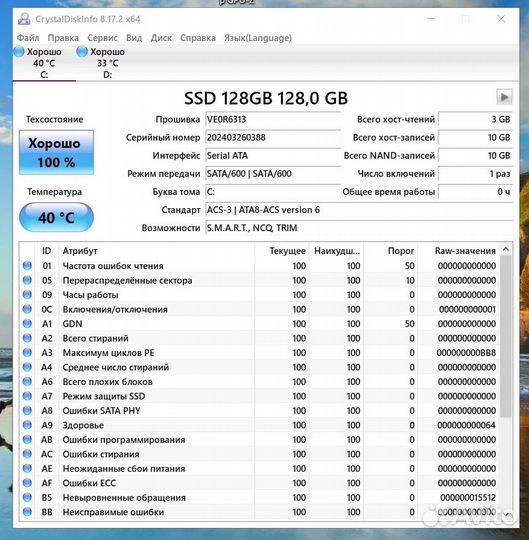The height and width of the screenshot is (540, 529).
Task: Click the total host writes value field
Action: [475, 138]
